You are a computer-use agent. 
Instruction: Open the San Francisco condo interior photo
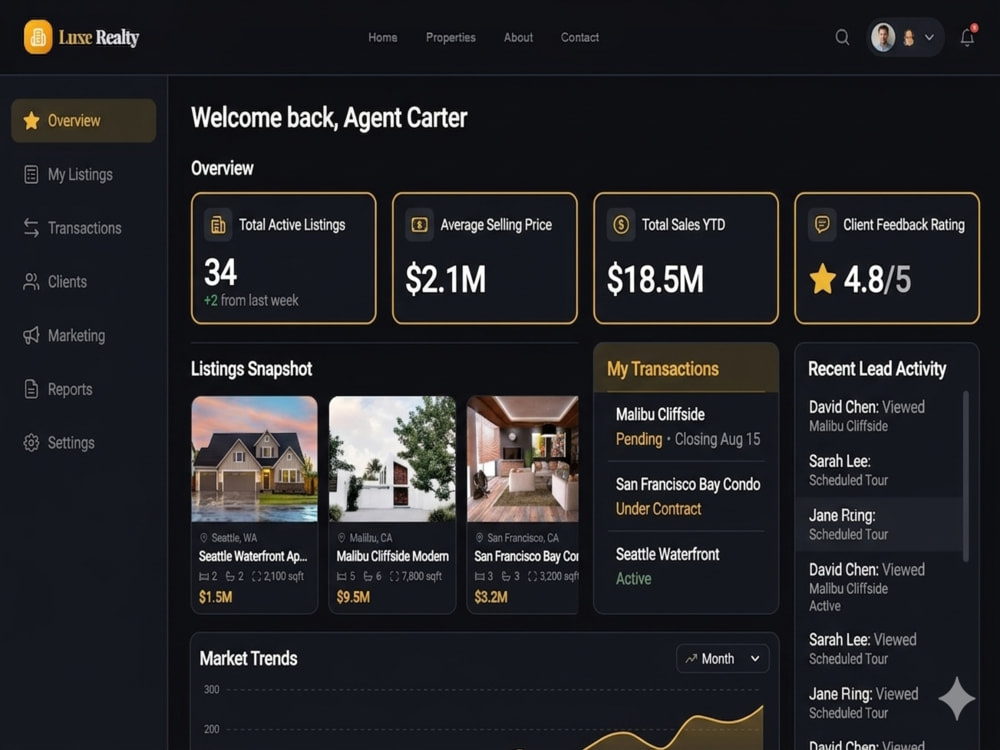pos(523,459)
